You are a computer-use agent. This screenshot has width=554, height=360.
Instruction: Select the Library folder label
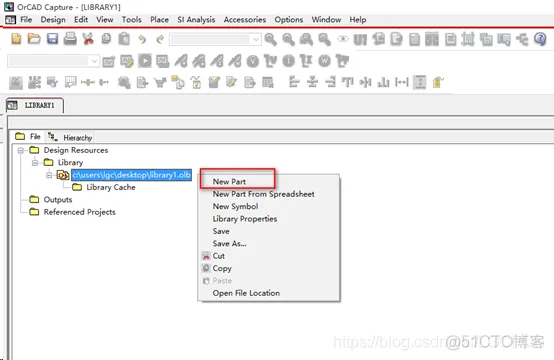70,163
